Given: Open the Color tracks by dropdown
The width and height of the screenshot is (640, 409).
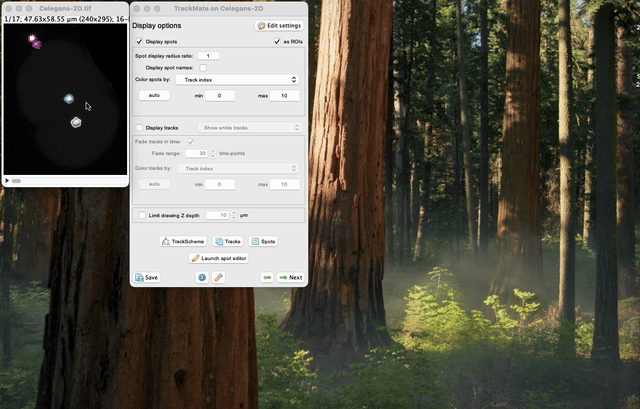Looking at the screenshot, I should pyautogui.click(x=238, y=168).
